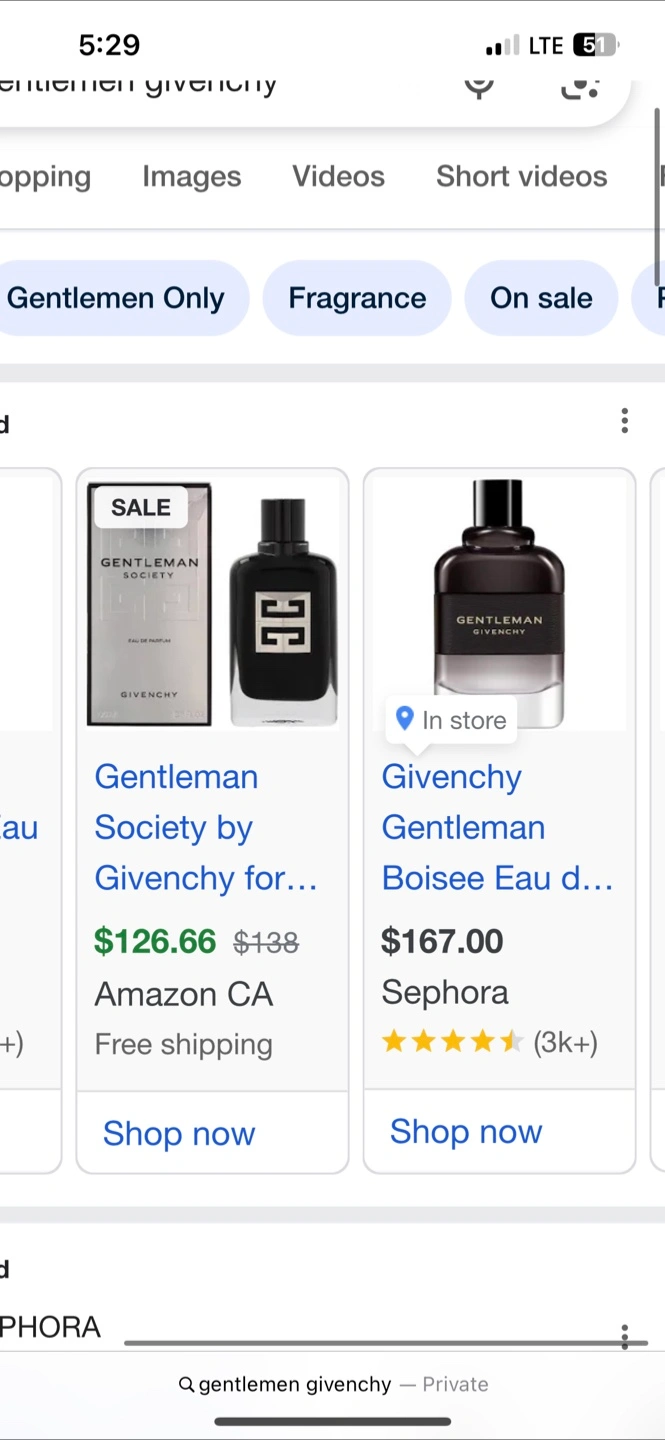
Task: Open the Gentleman Society by Givenchy title link
Action: 206,827
